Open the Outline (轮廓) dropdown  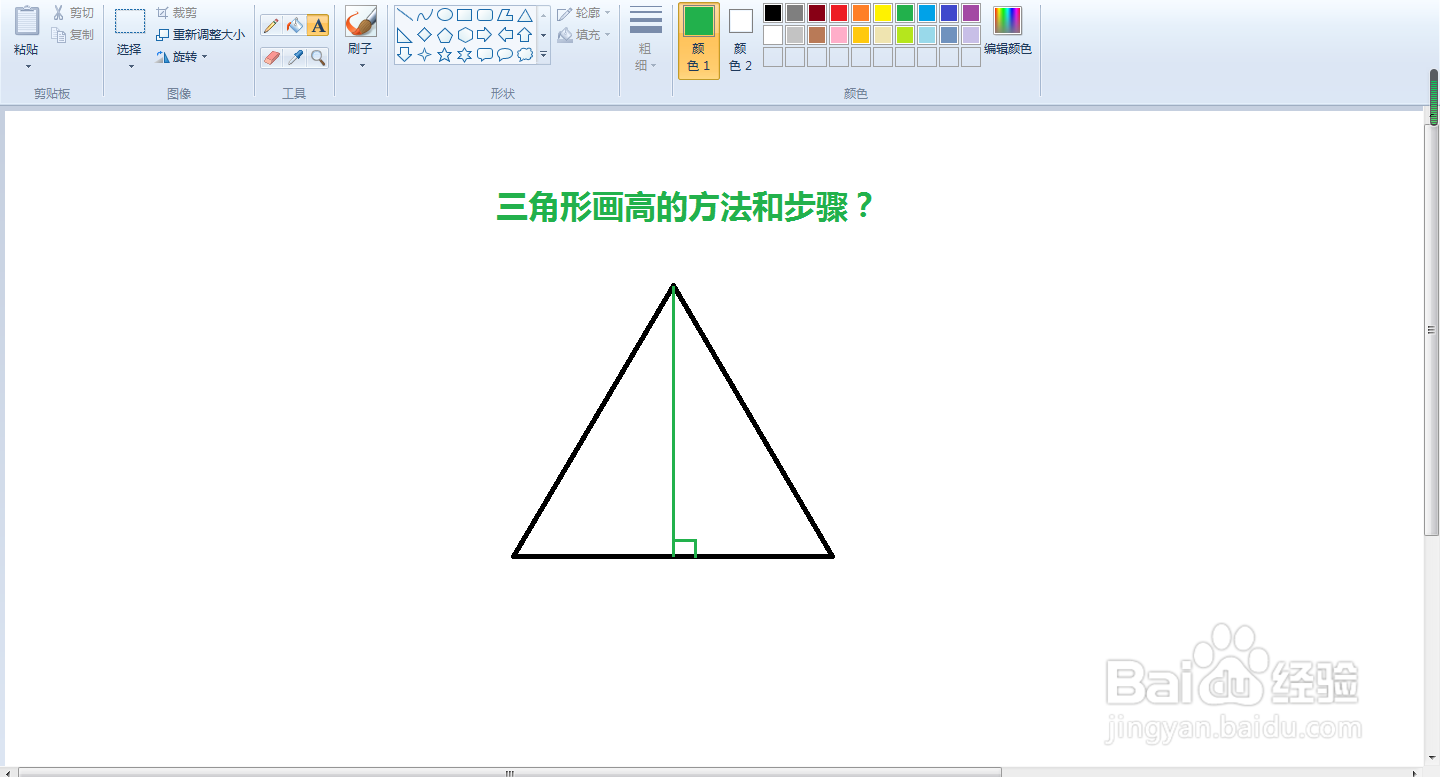point(584,13)
